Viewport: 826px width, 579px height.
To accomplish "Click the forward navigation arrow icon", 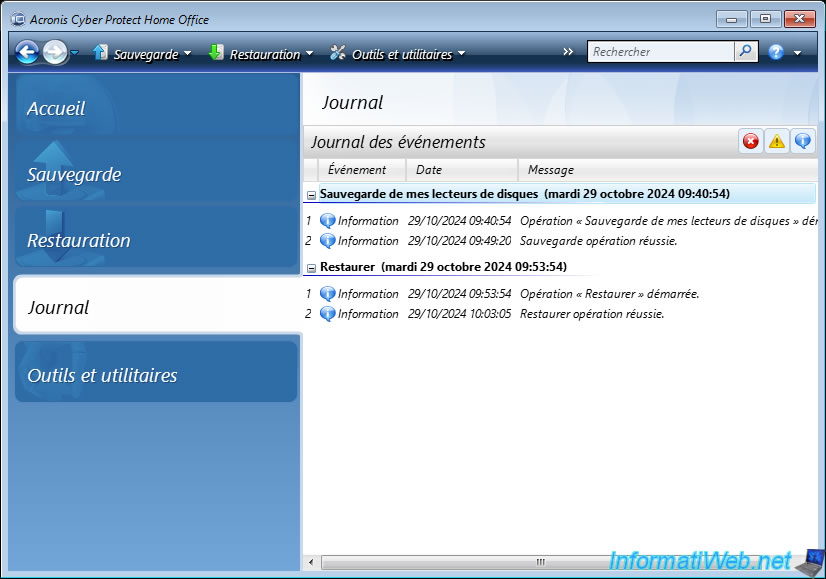I will [55, 53].
